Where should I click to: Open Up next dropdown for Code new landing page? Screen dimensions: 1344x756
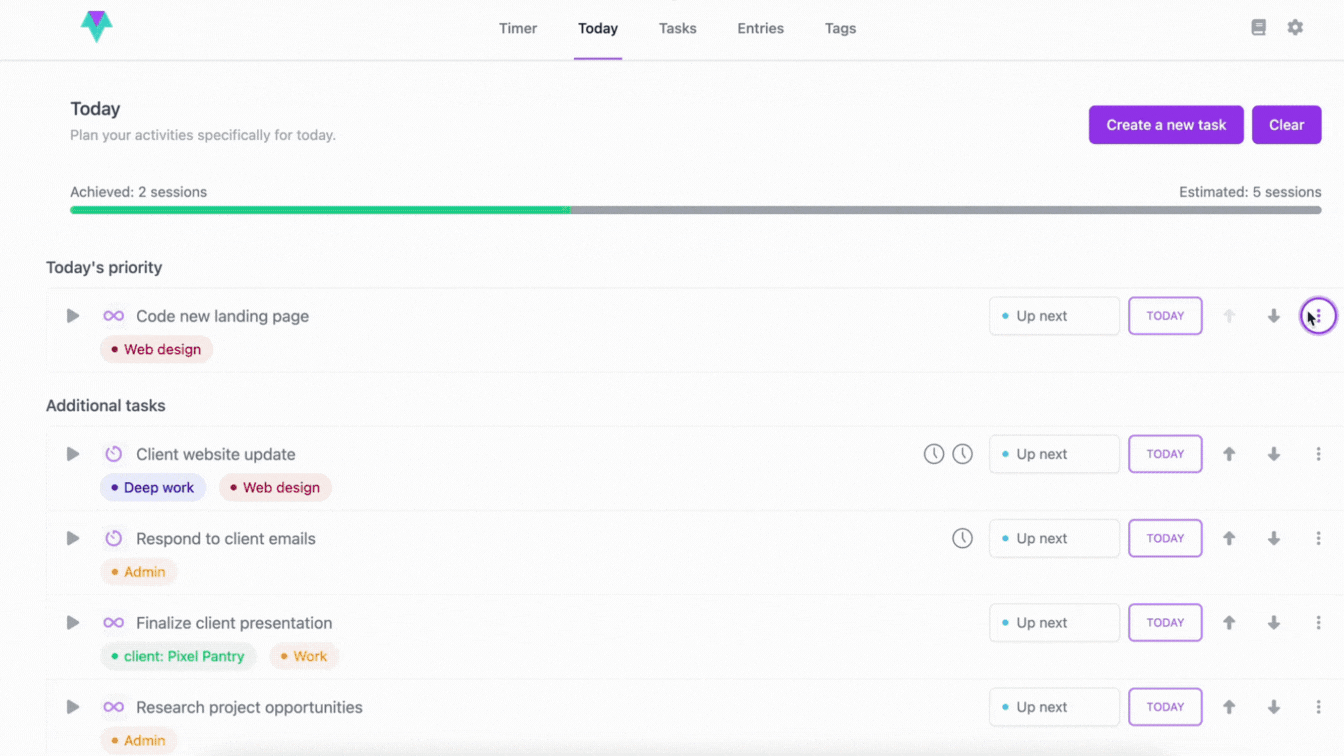tap(1054, 316)
